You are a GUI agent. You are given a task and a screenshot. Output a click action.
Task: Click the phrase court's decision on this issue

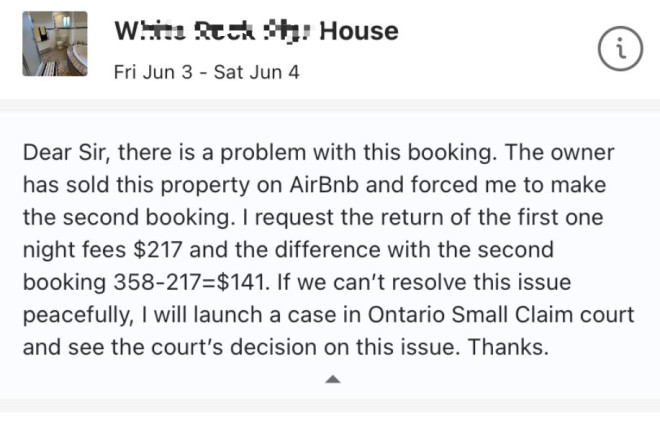(x=303, y=347)
